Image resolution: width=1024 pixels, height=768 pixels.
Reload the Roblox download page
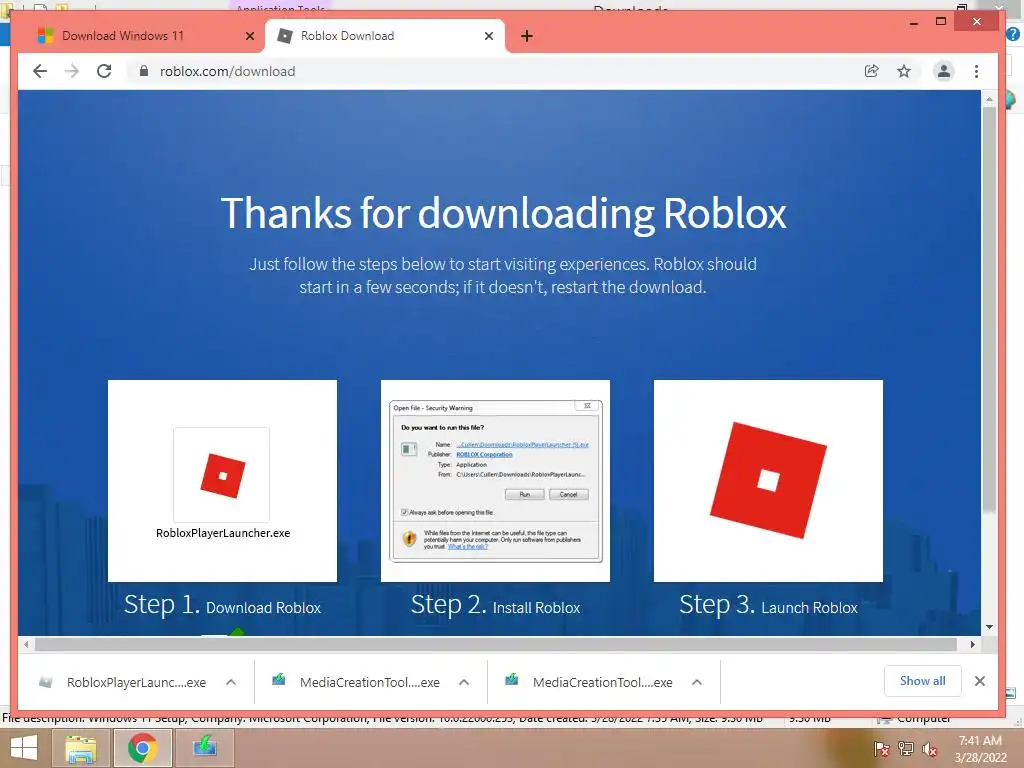pyautogui.click(x=104, y=71)
